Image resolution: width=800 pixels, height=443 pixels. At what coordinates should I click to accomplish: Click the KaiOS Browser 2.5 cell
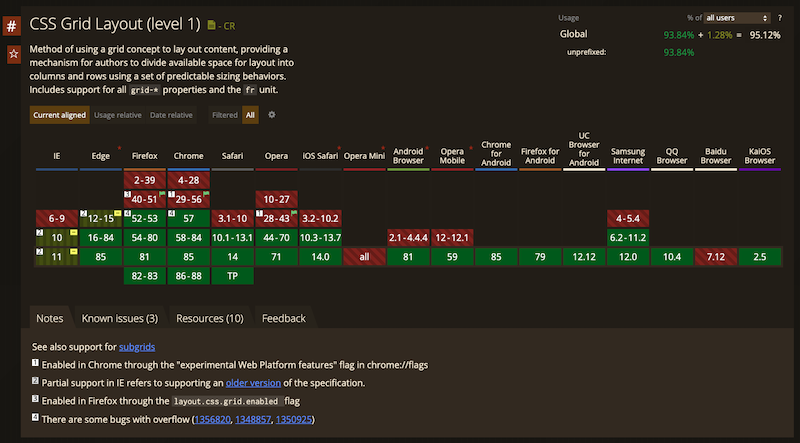(x=760, y=257)
